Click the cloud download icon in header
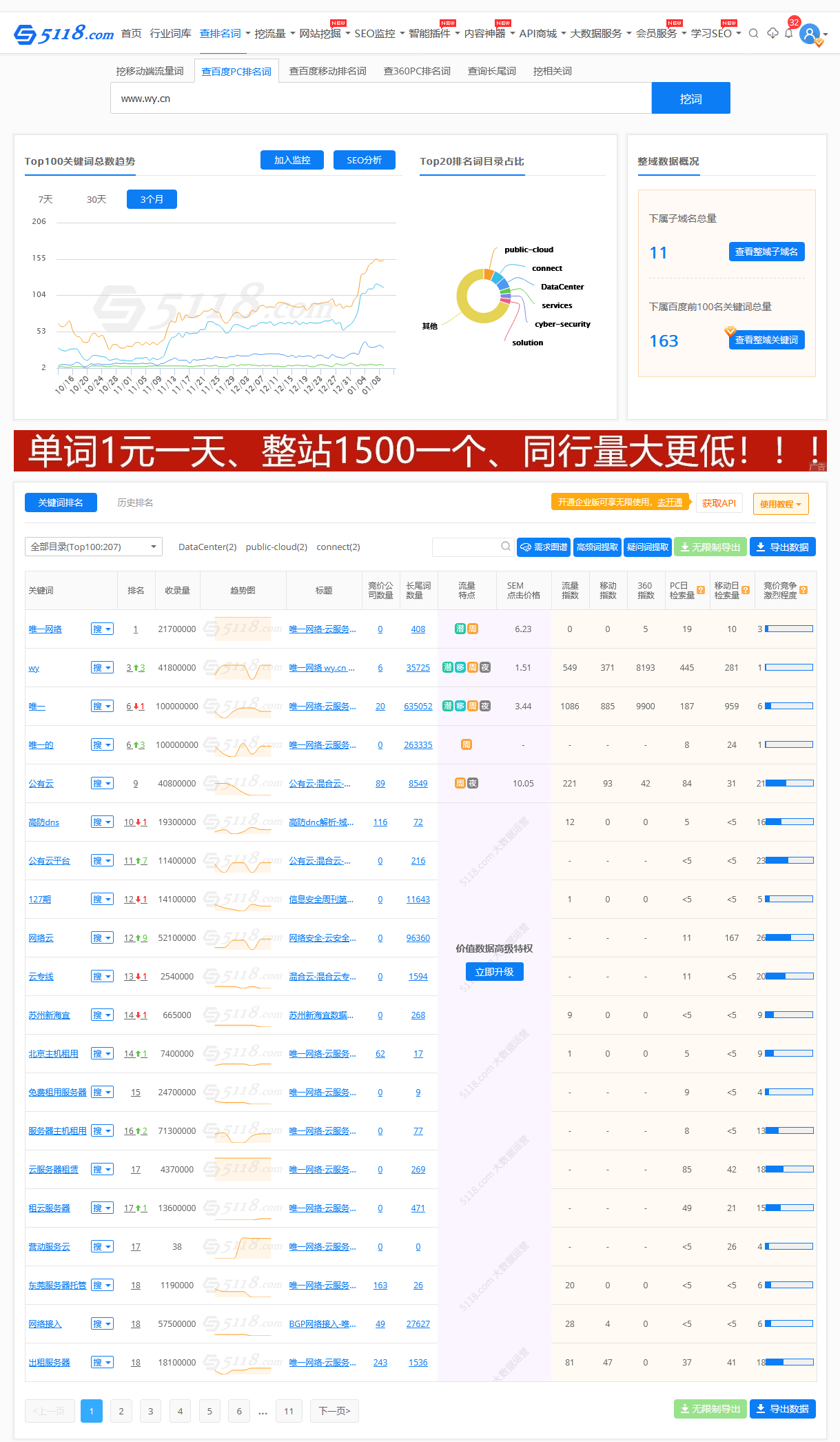This screenshot has width=840, height=1442. 772,33
